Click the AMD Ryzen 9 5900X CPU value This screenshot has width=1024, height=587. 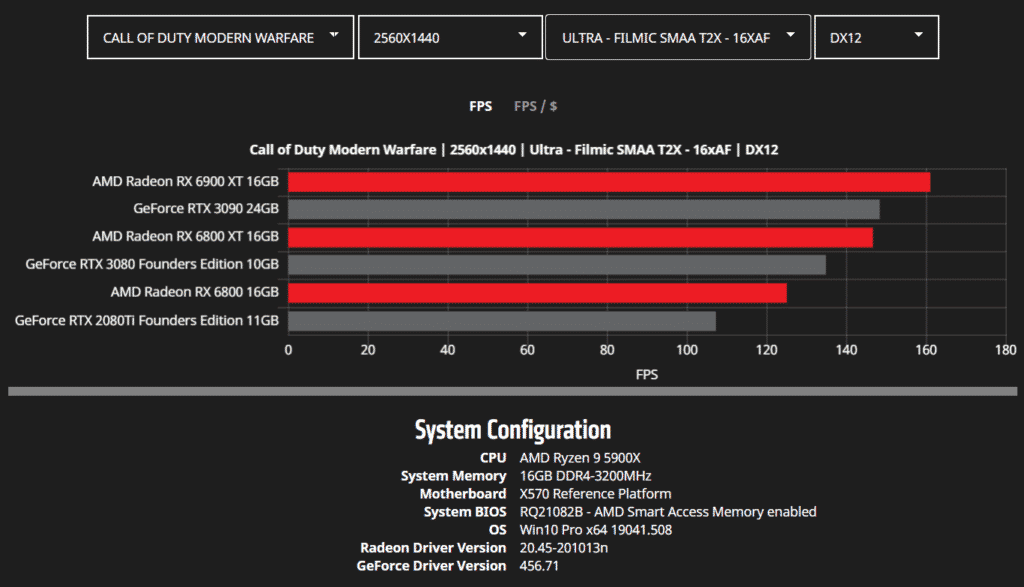pyautogui.click(x=579, y=458)
